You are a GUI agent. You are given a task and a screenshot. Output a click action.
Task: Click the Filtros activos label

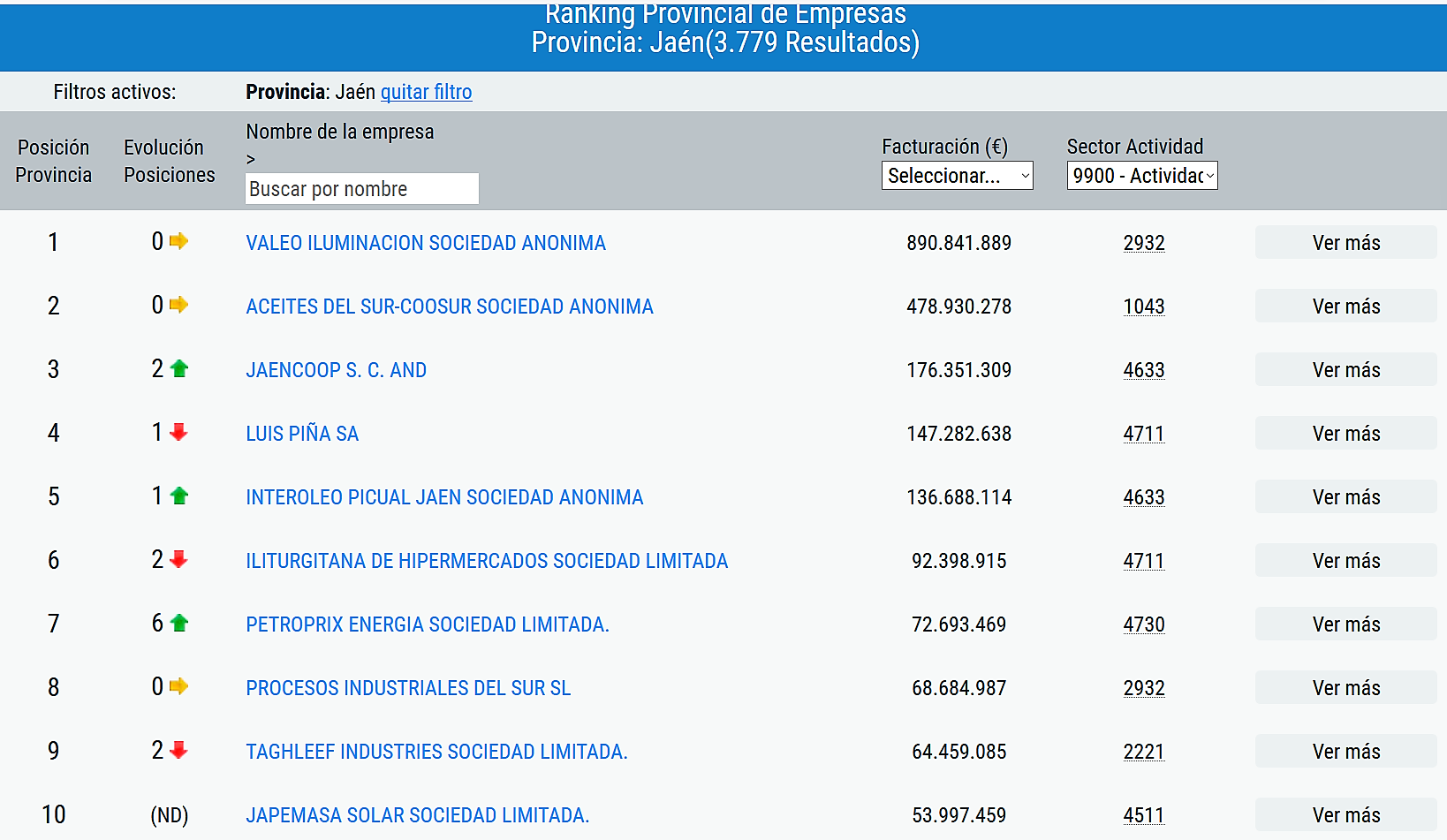coord(115,92)
